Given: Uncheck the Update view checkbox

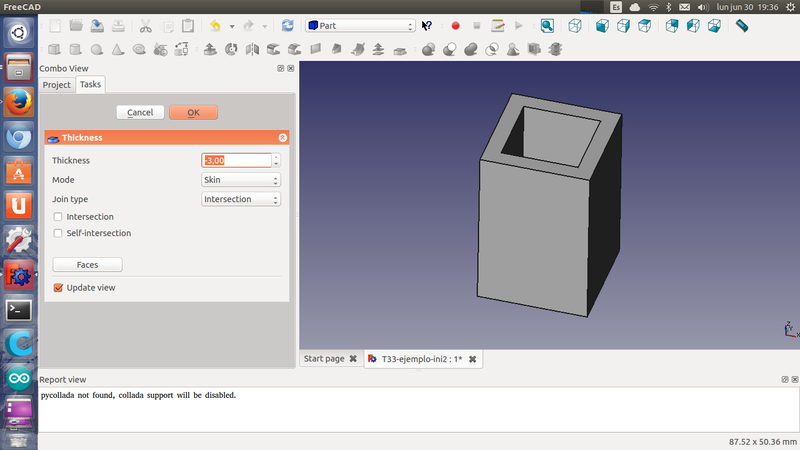Looking at the screenshot, I should tap(58, 288).
